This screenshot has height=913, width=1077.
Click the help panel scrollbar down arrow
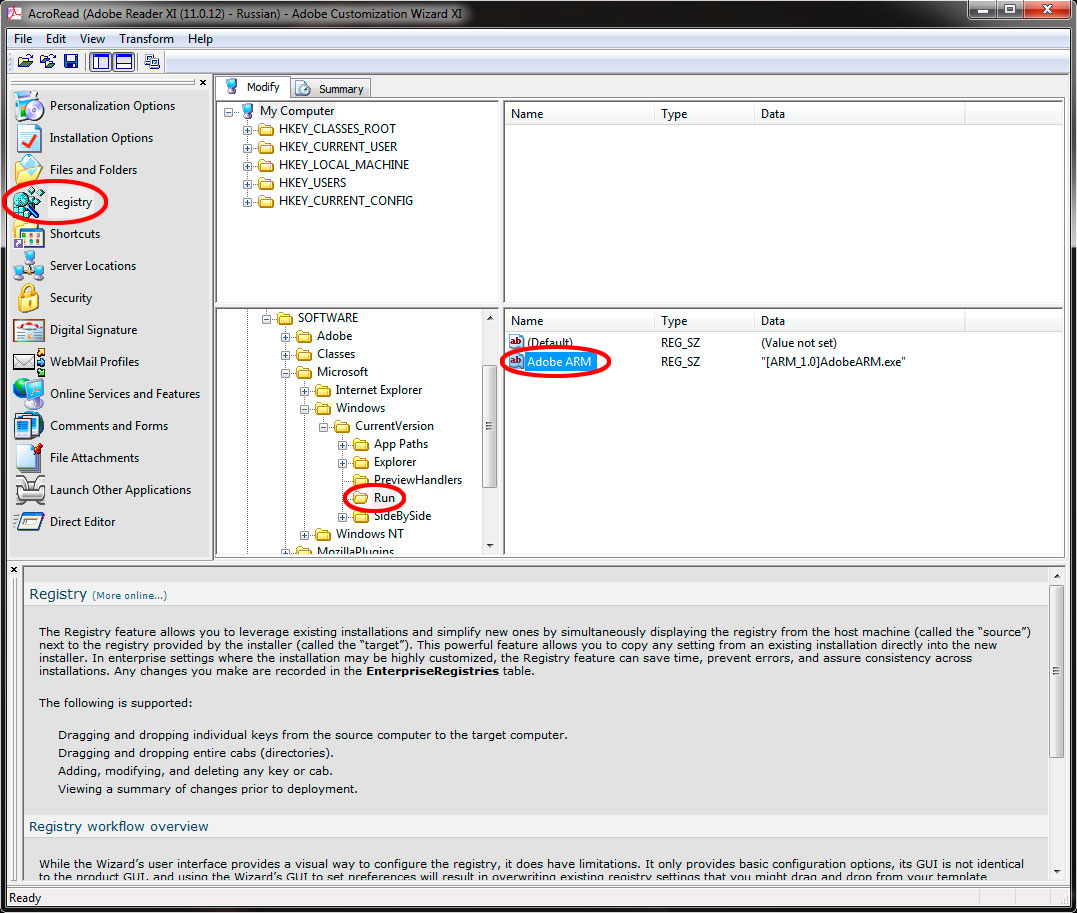1057,872
